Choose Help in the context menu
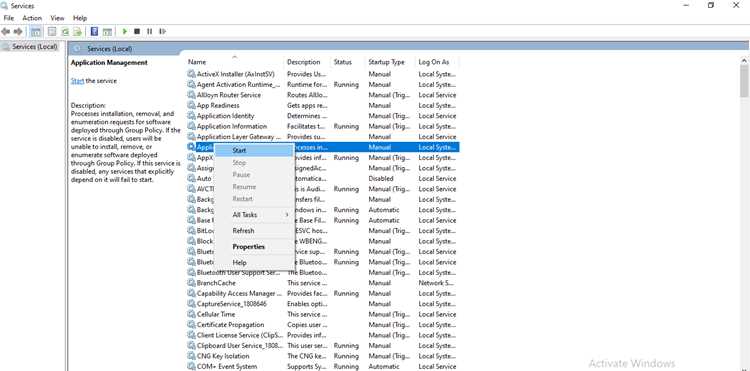 click(254, 263)
